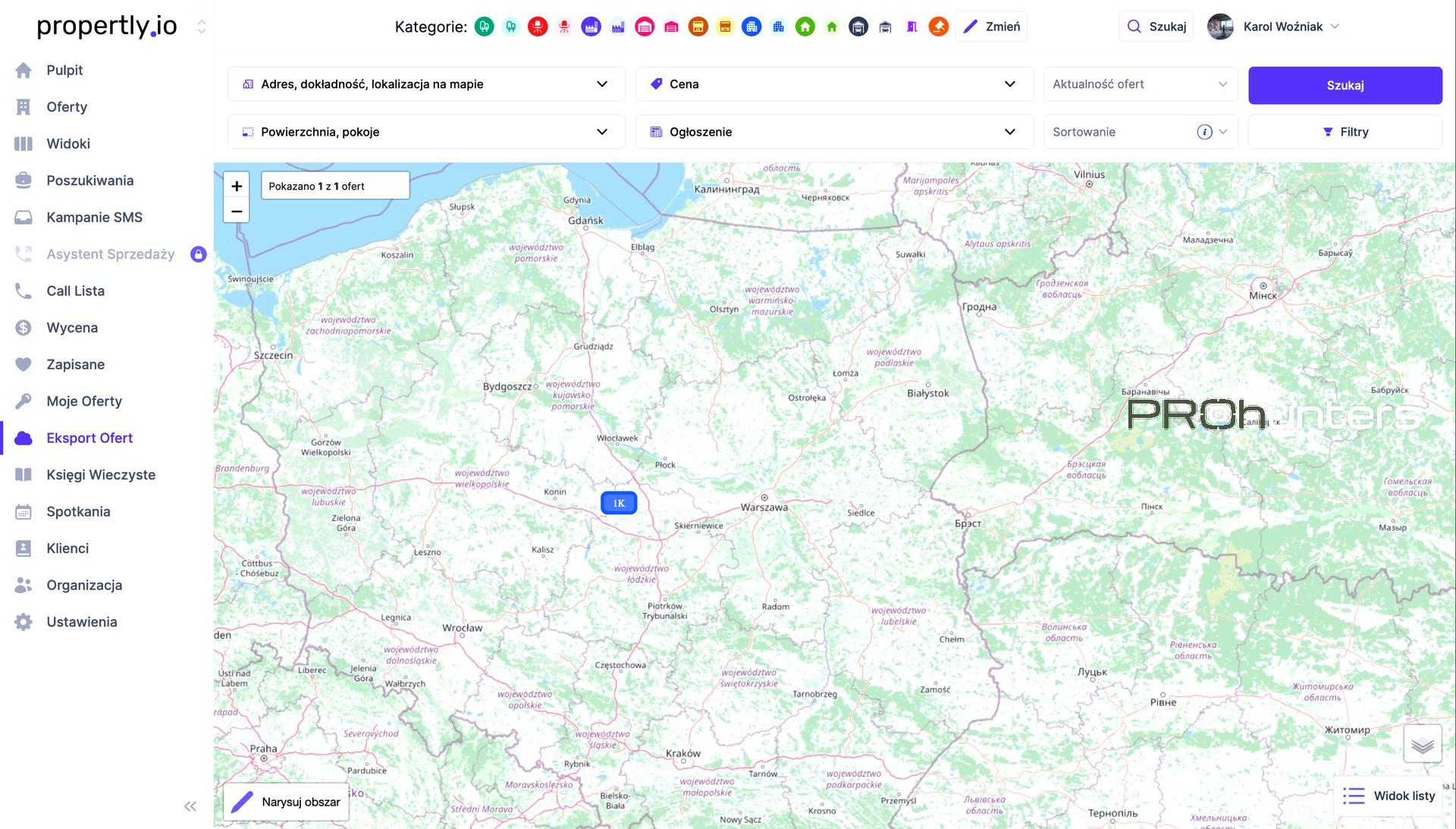The height and width of the screenshot is (829, 1456).
Task: Toggle the green trees land category
Action: (484, 27)
